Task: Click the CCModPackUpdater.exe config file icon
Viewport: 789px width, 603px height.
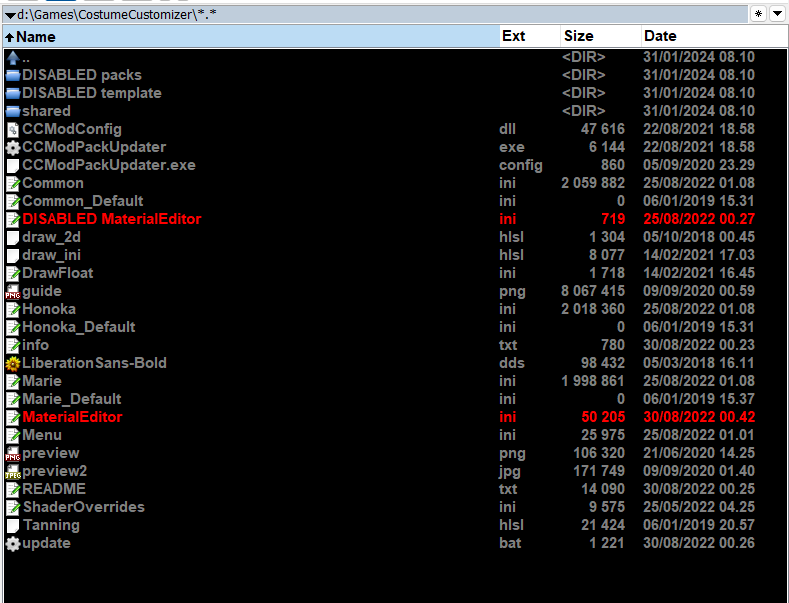Action: [13, 166]
